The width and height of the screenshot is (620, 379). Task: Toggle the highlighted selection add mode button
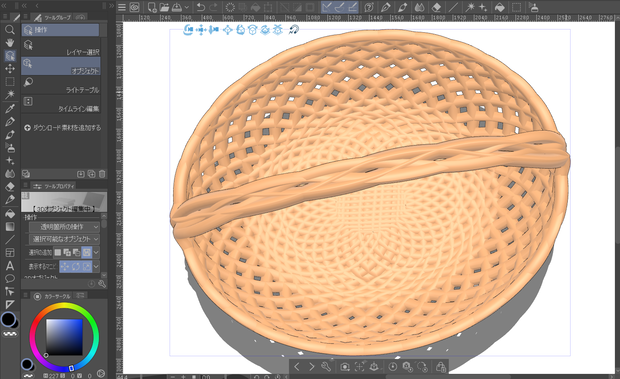(87, 252)
